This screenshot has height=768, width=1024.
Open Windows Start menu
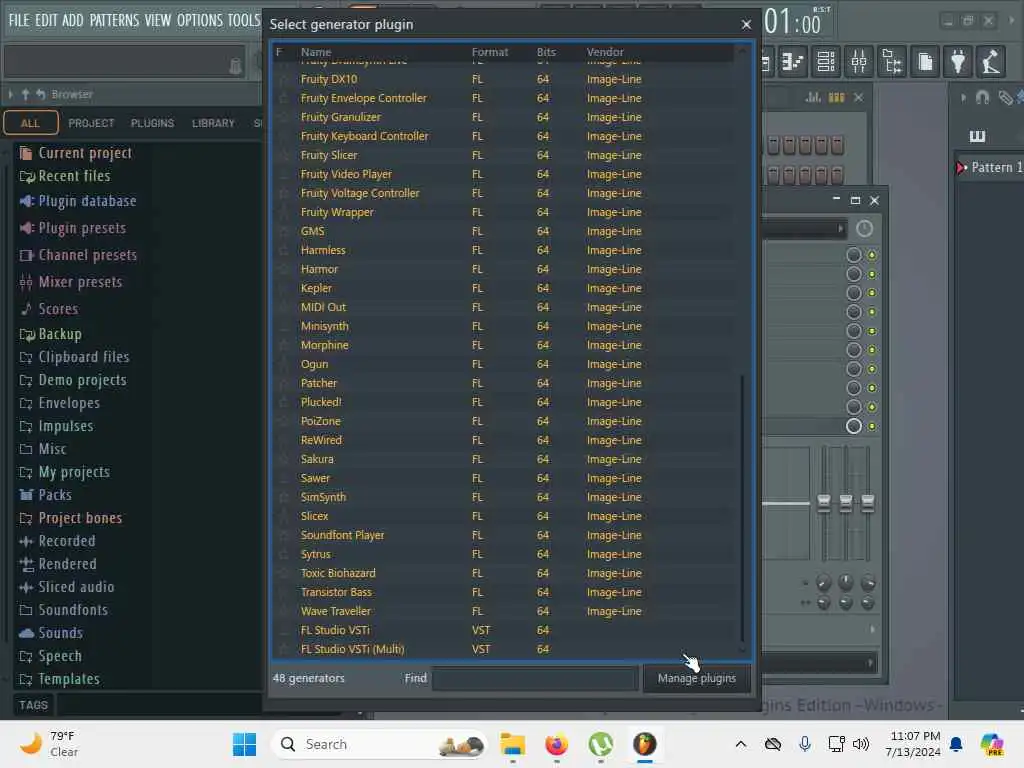point(244,744)
